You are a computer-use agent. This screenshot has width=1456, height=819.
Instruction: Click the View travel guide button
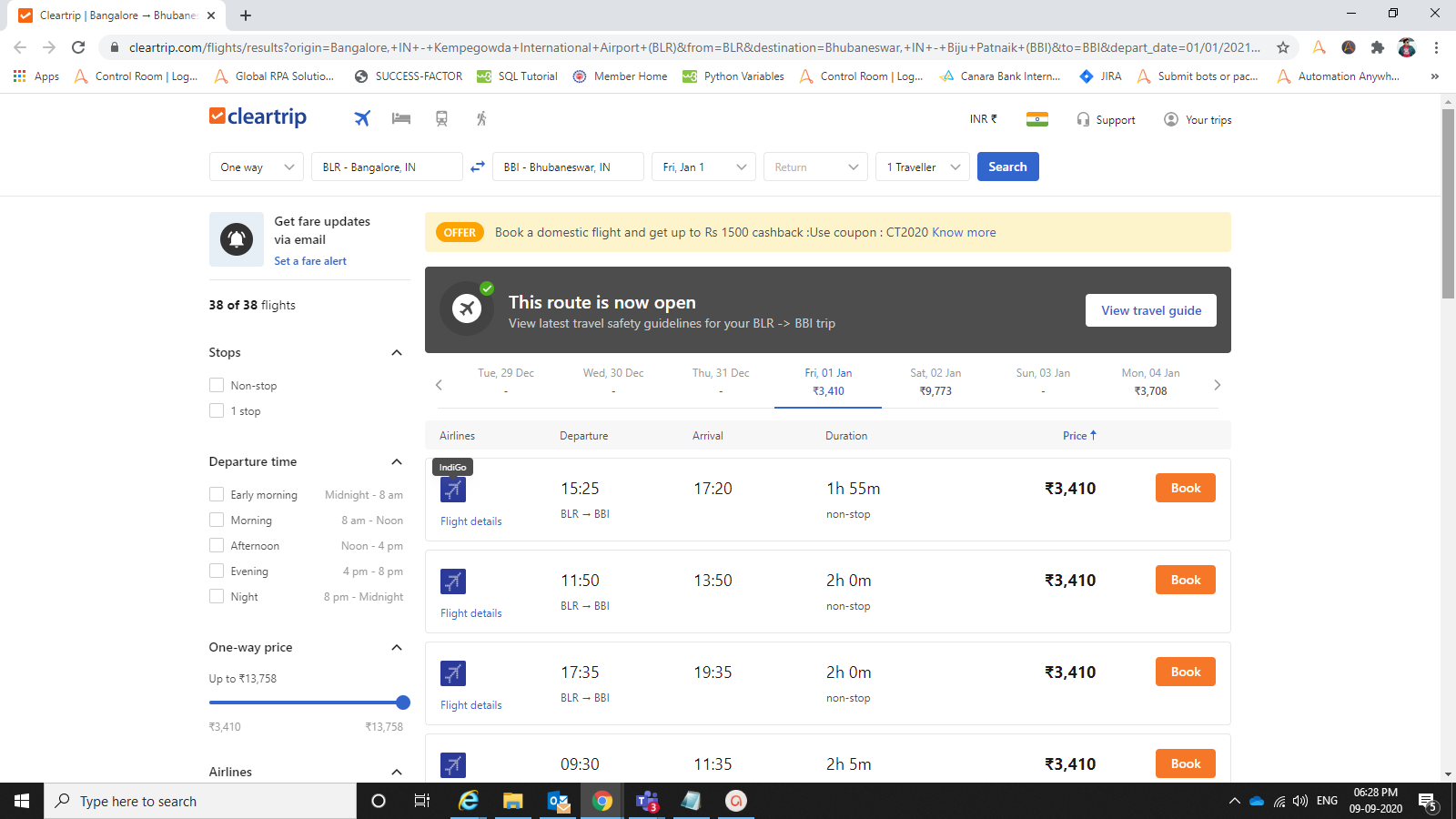1150,310
